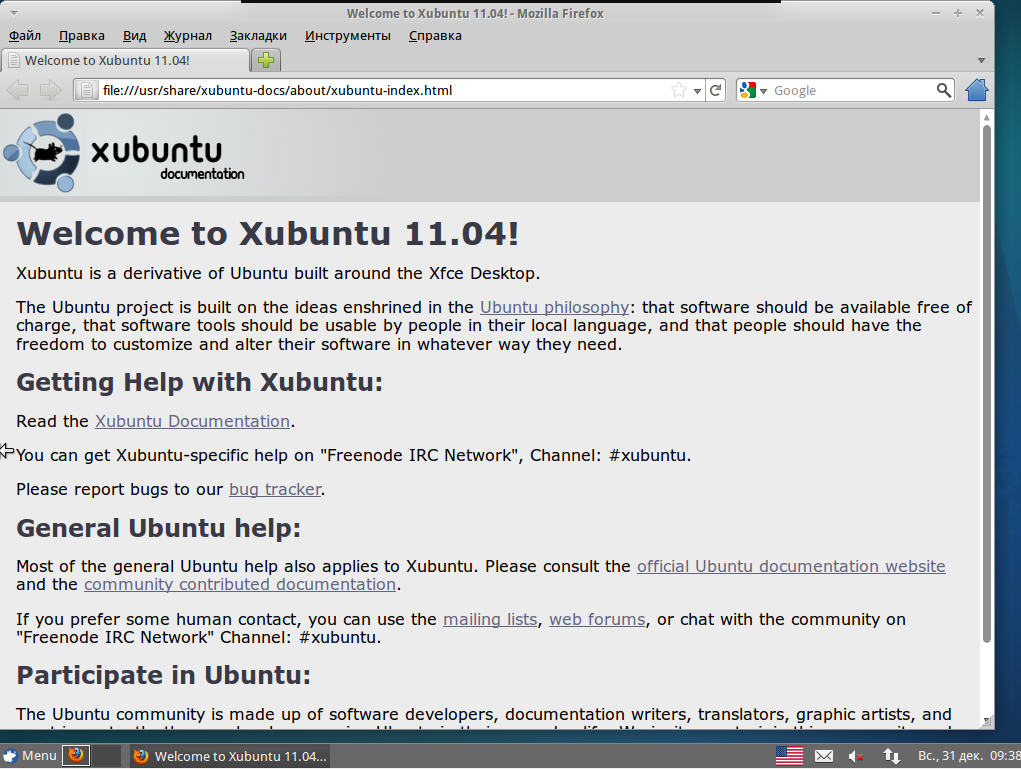Click the scrollbar down arrow
The width and height of the screenshot is (1021, 769).
coord(986,721)
